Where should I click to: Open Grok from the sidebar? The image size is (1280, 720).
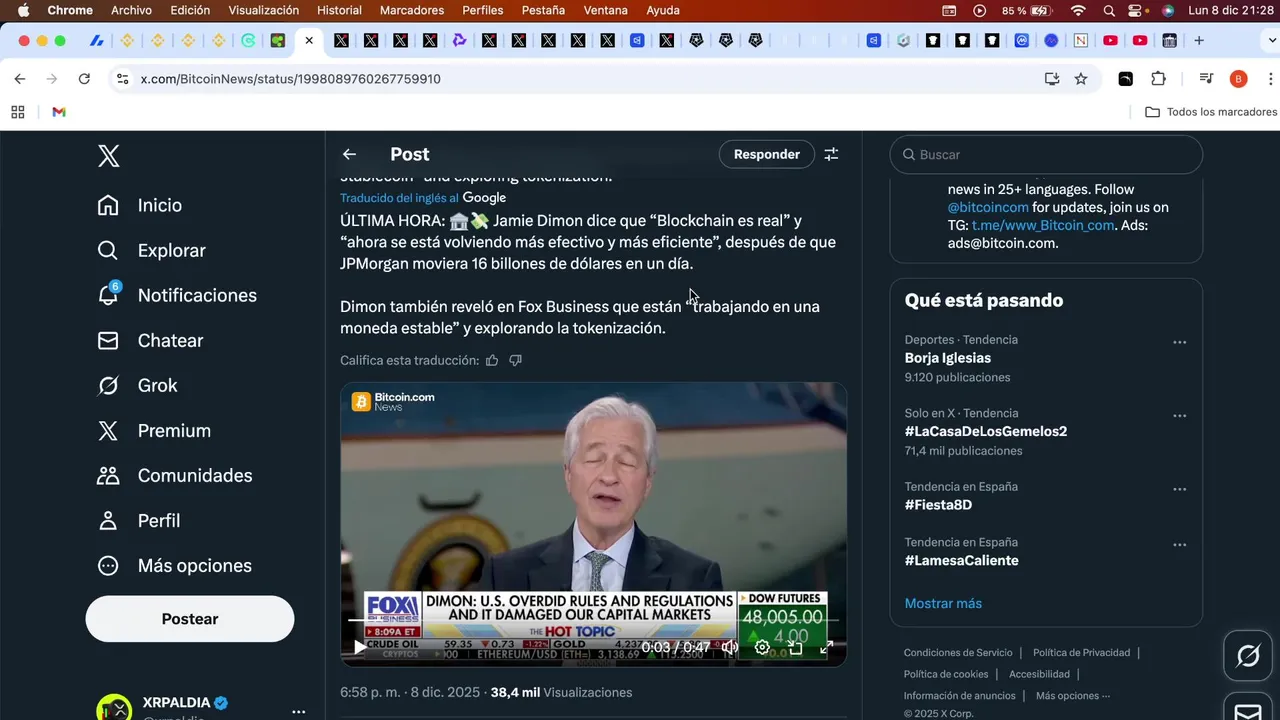click(x=137, y=385)
